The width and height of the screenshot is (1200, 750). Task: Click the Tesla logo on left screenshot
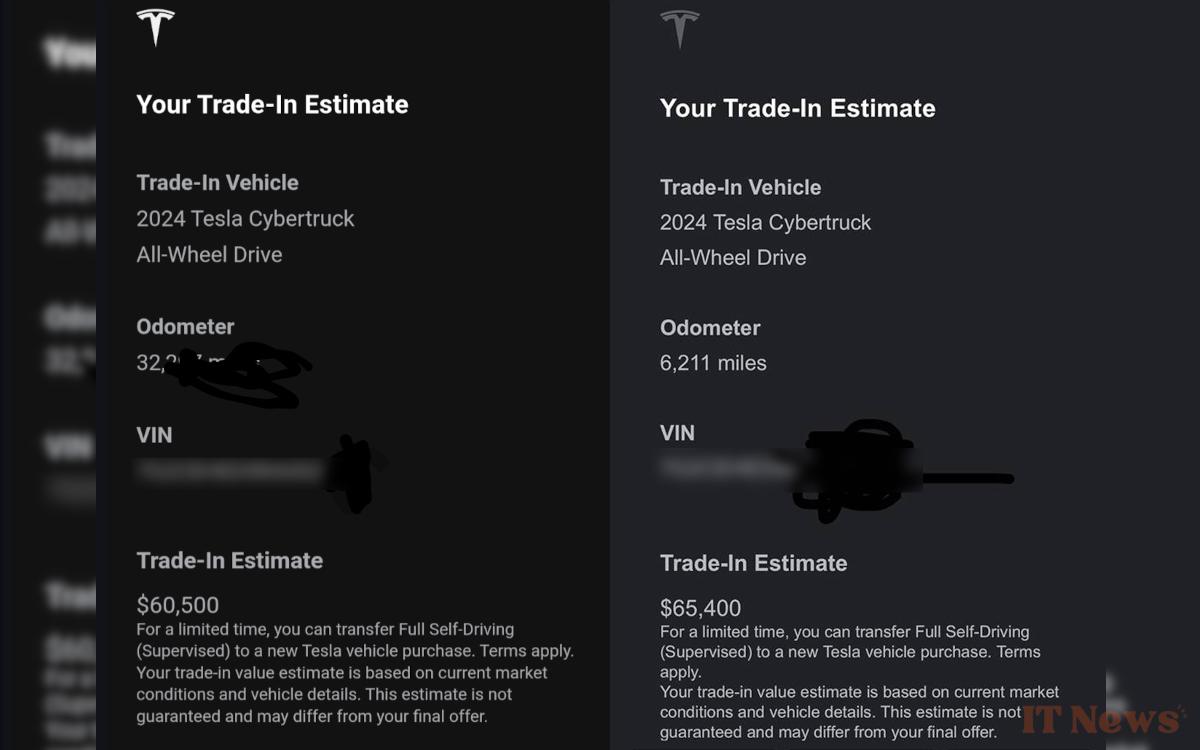click(x=155, y=27)
